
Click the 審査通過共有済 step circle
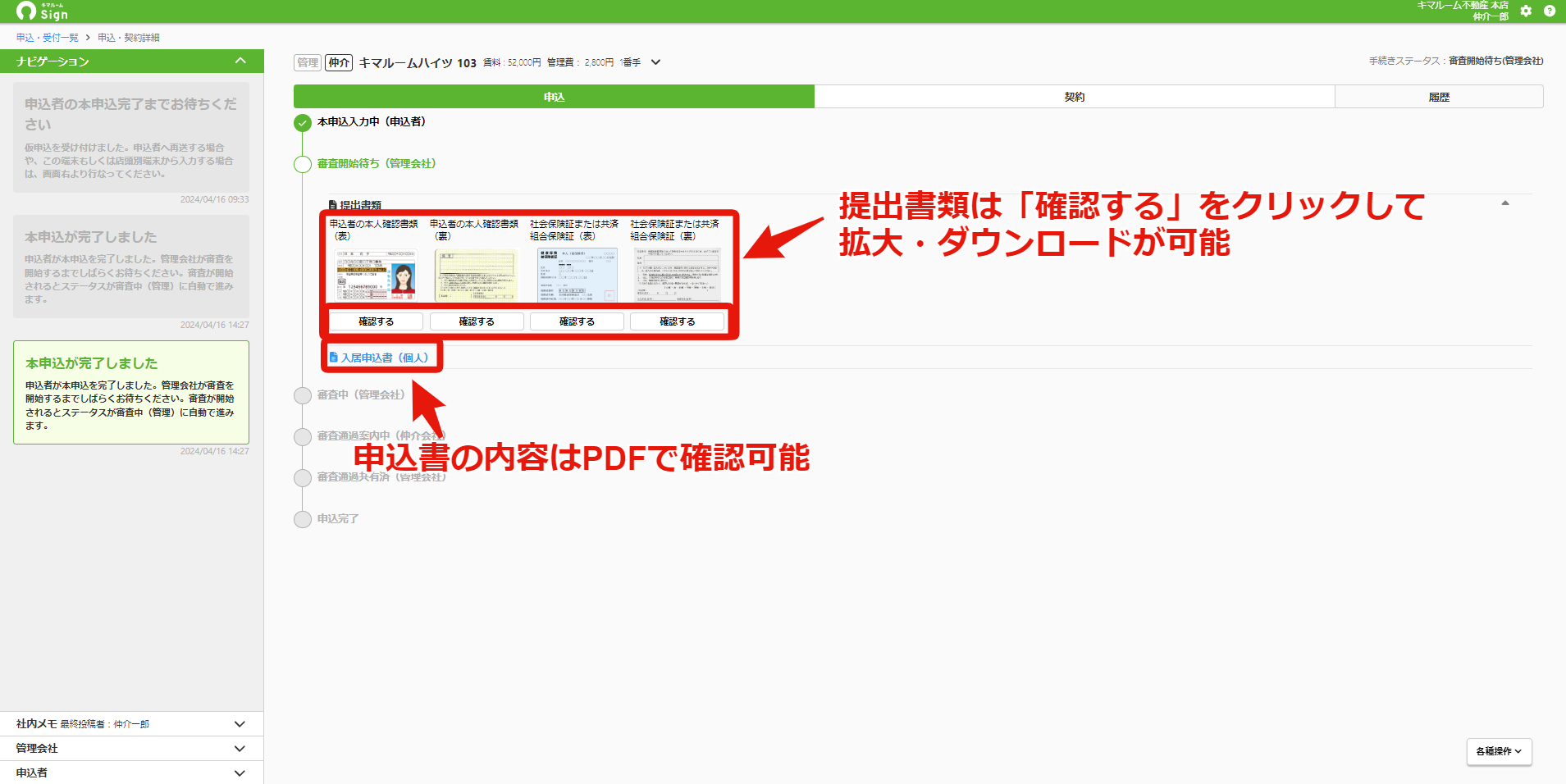click(303, 477)
